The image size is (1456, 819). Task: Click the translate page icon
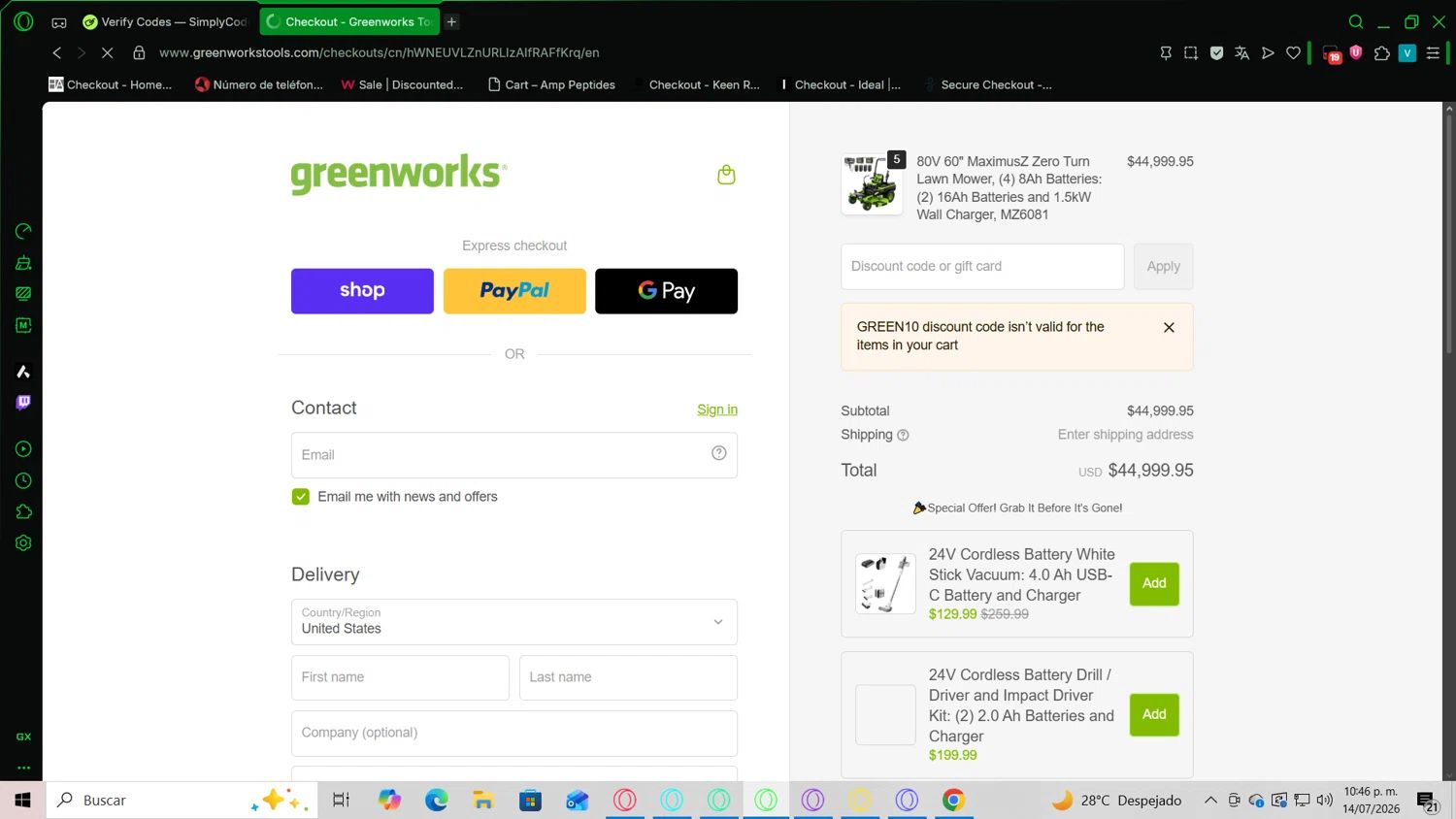pos(1241,53)
